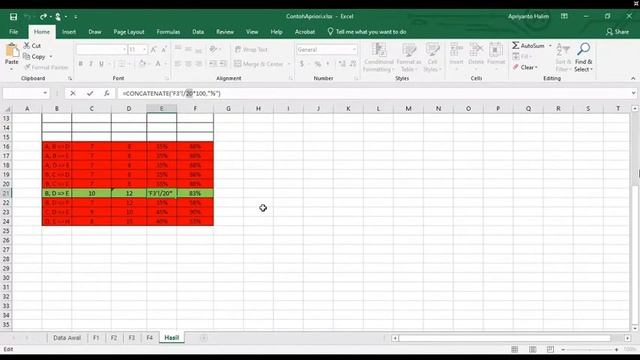The height and width of the screenshot is (360, 640).
Task: Switch to the Insert tab
Action: point(69,32)
